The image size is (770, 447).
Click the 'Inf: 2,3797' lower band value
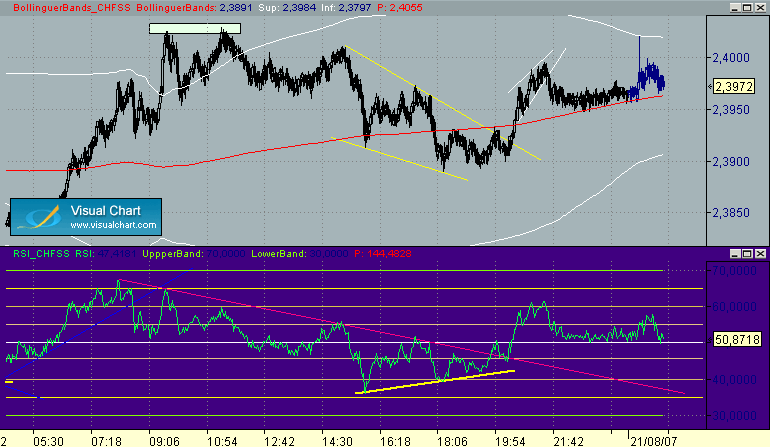(x=346, y=8)
